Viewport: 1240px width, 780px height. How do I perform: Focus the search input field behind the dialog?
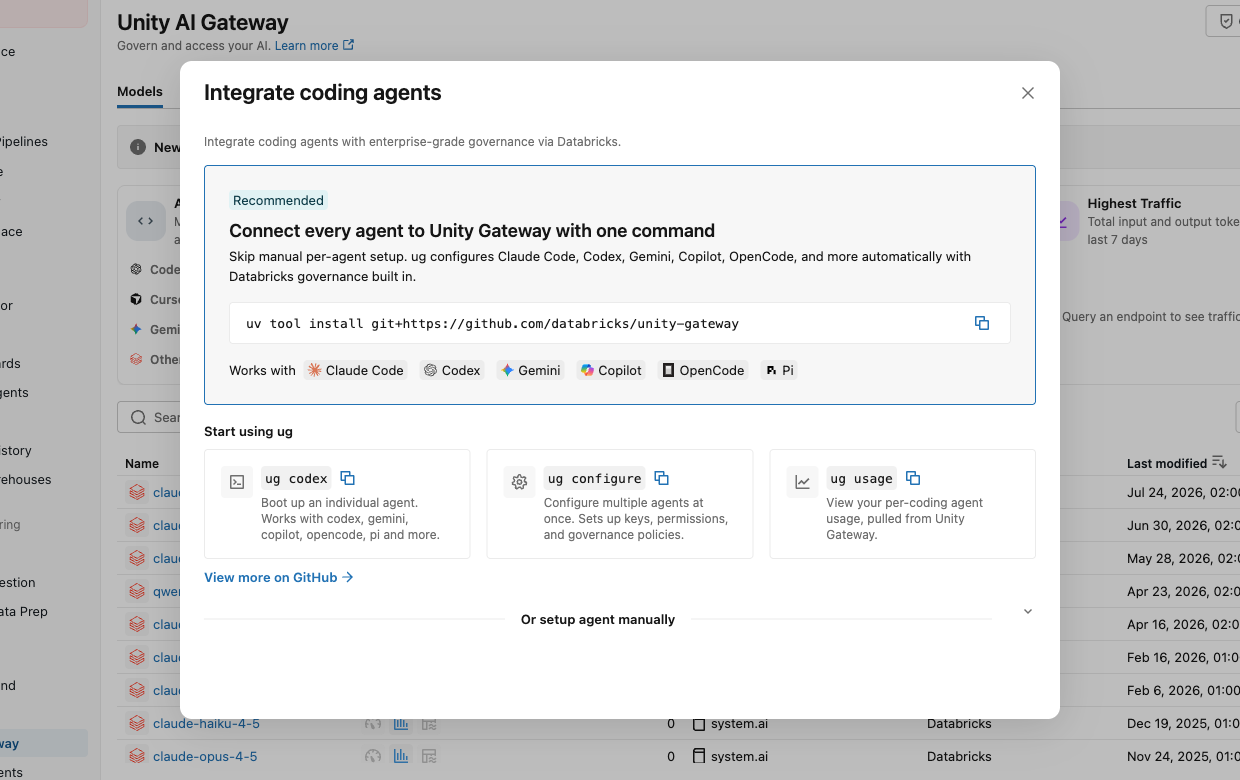(x=150, y=417)
